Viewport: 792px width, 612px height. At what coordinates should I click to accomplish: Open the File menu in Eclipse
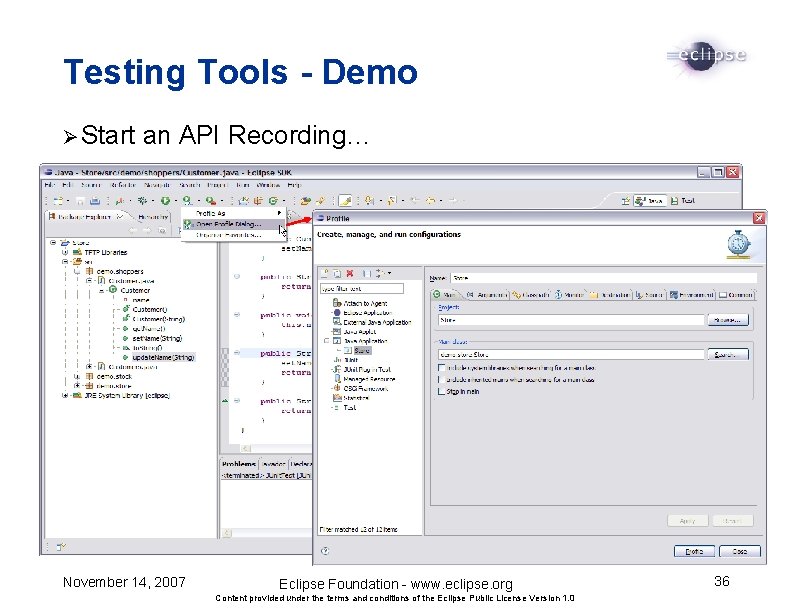(50, 185)
